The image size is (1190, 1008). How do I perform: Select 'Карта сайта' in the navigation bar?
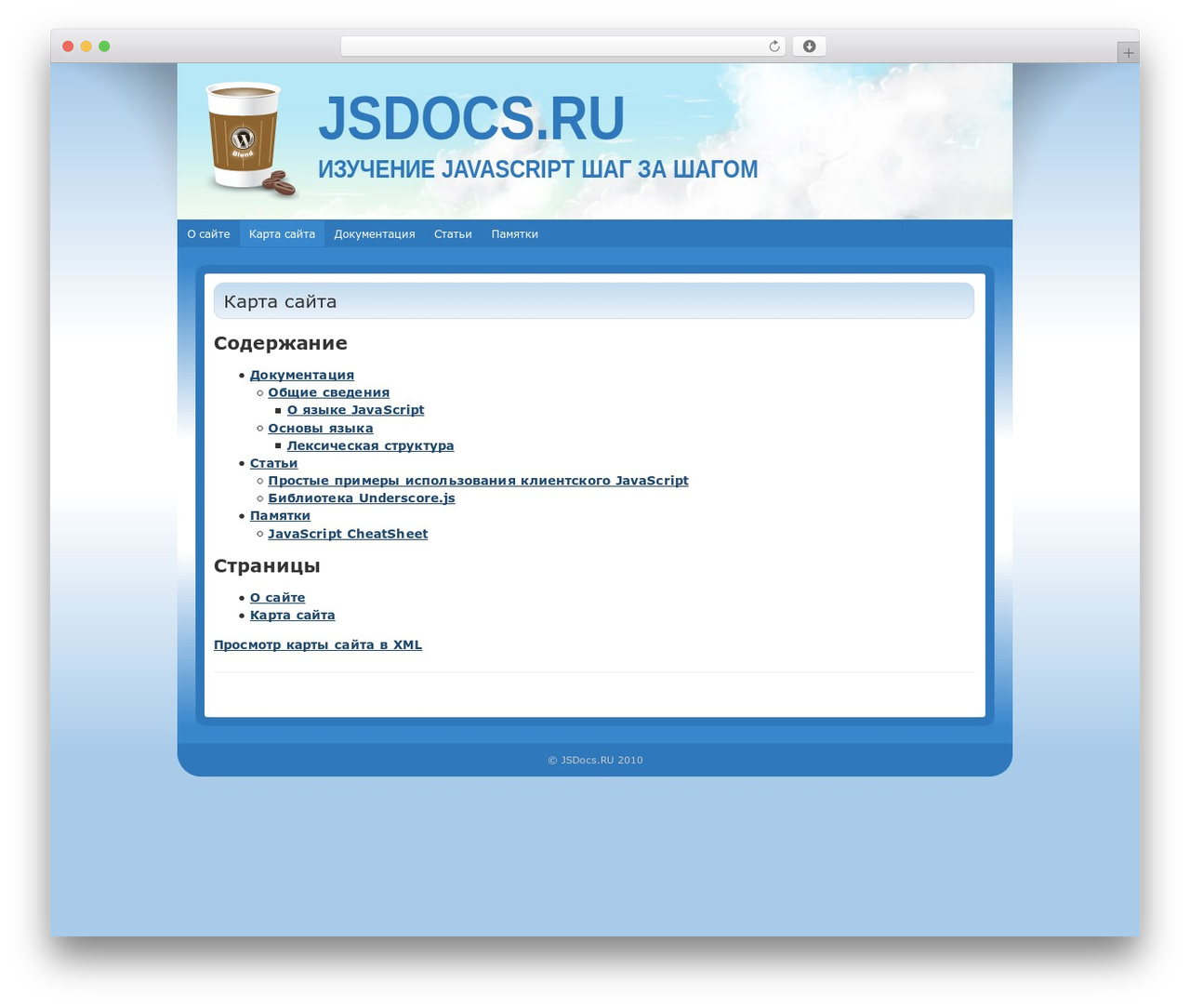[x=282, y=234]
